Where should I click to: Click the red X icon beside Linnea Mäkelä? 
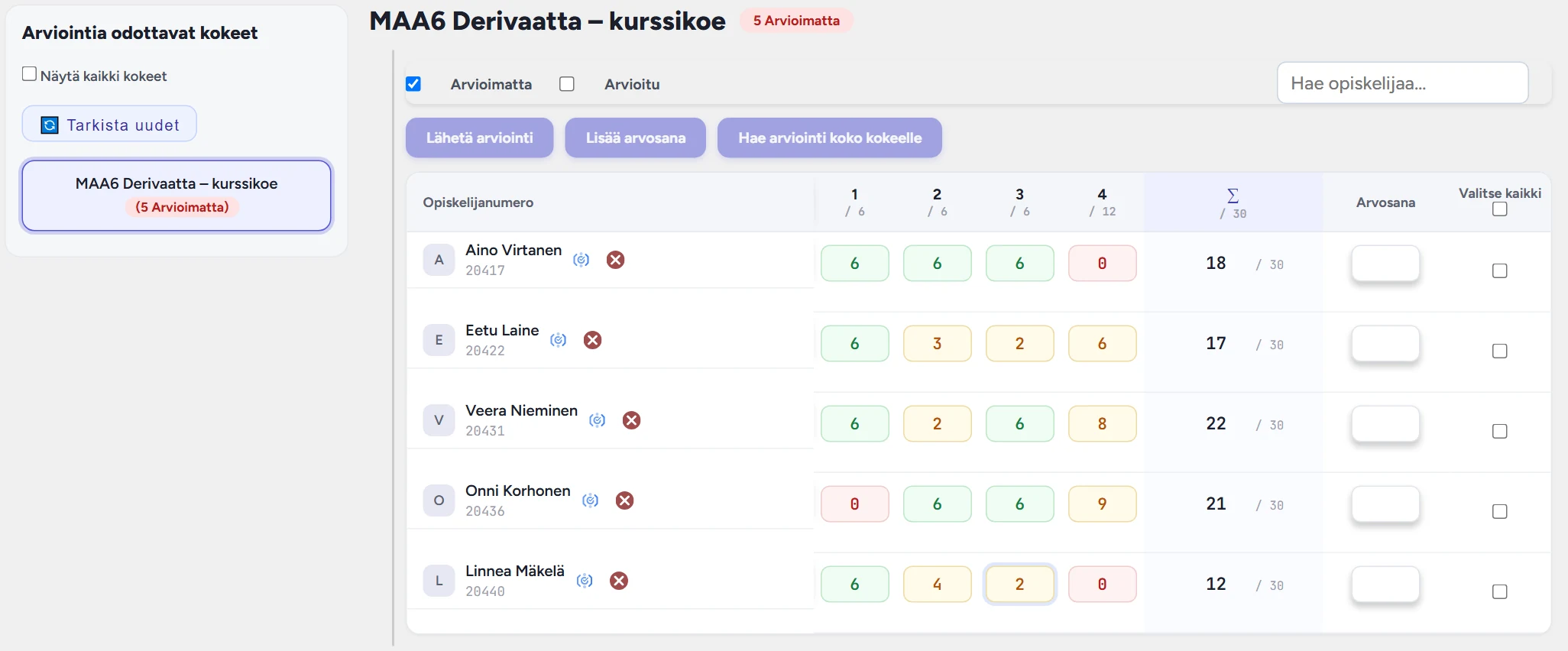[619, 581]
